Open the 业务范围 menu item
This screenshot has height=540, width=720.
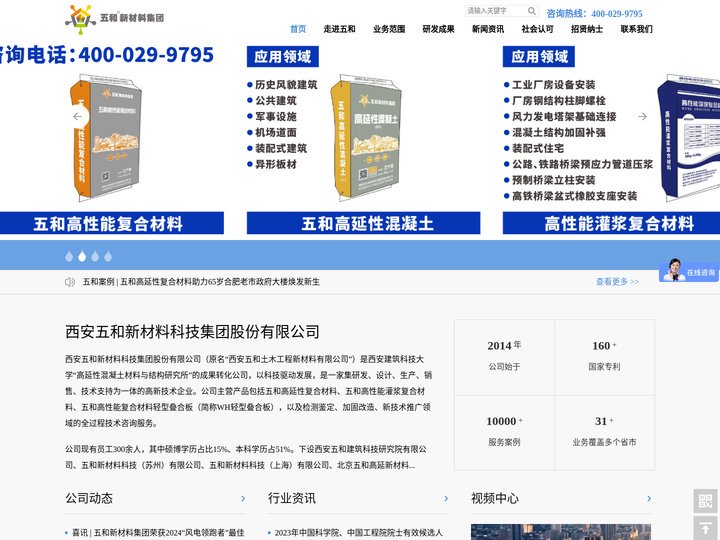[x=389, y=29]
